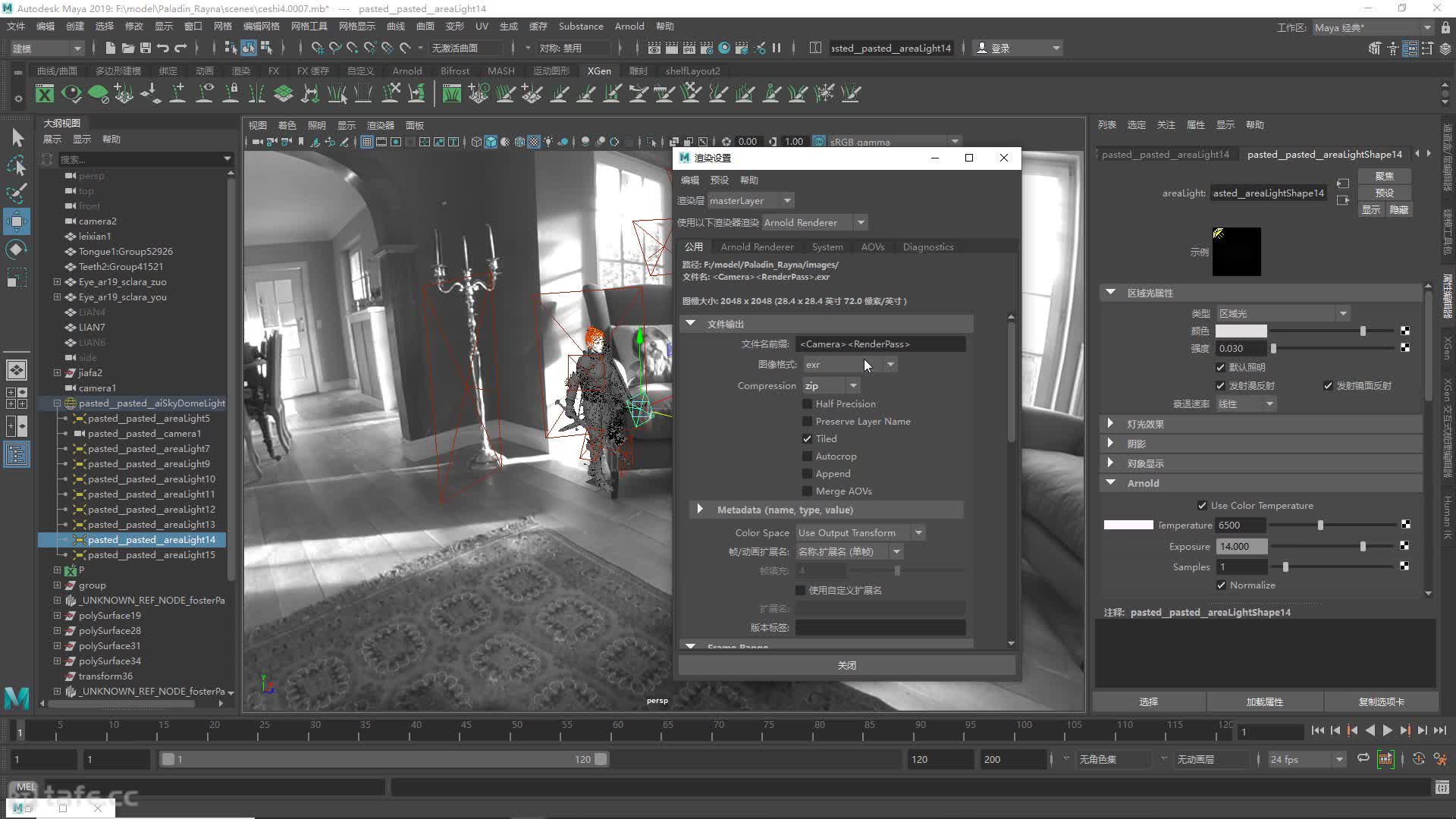Open the 预设 menu in render settings
This screenshot has width=1456, height=819.
click(x=719, y=180)
